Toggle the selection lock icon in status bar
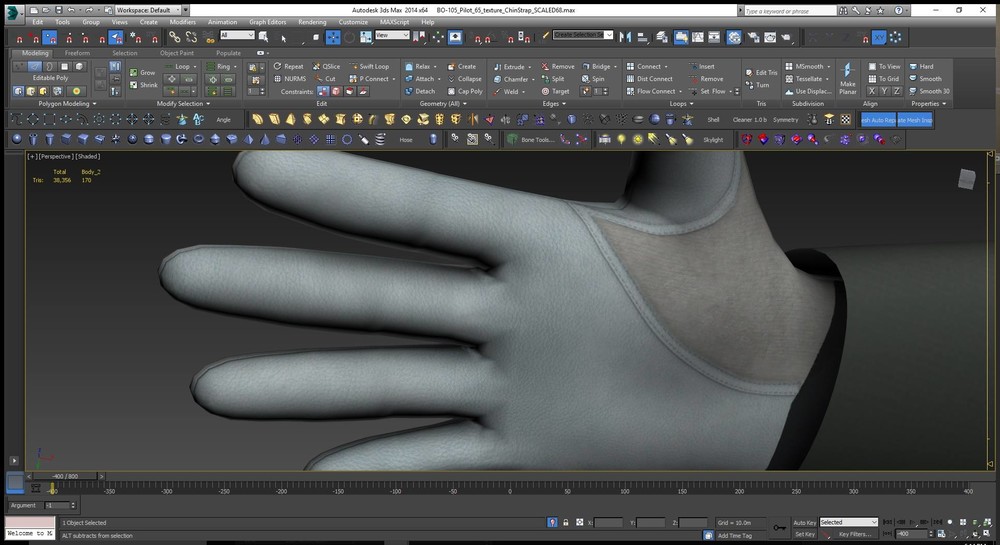This screenshot has height=545, width=1000. coord(567,522)
